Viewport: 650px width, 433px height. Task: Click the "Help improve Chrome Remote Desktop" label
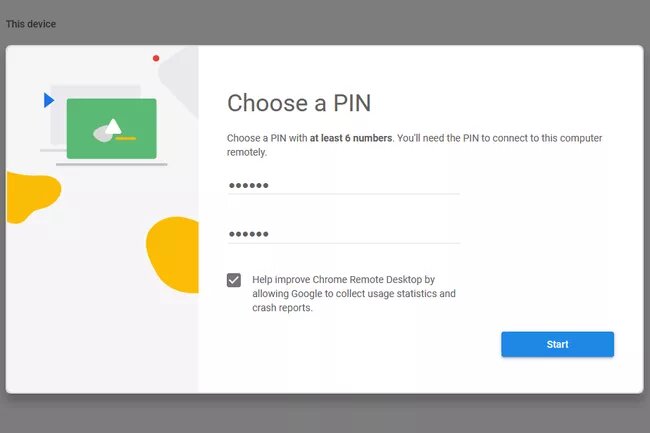[343, 279]
